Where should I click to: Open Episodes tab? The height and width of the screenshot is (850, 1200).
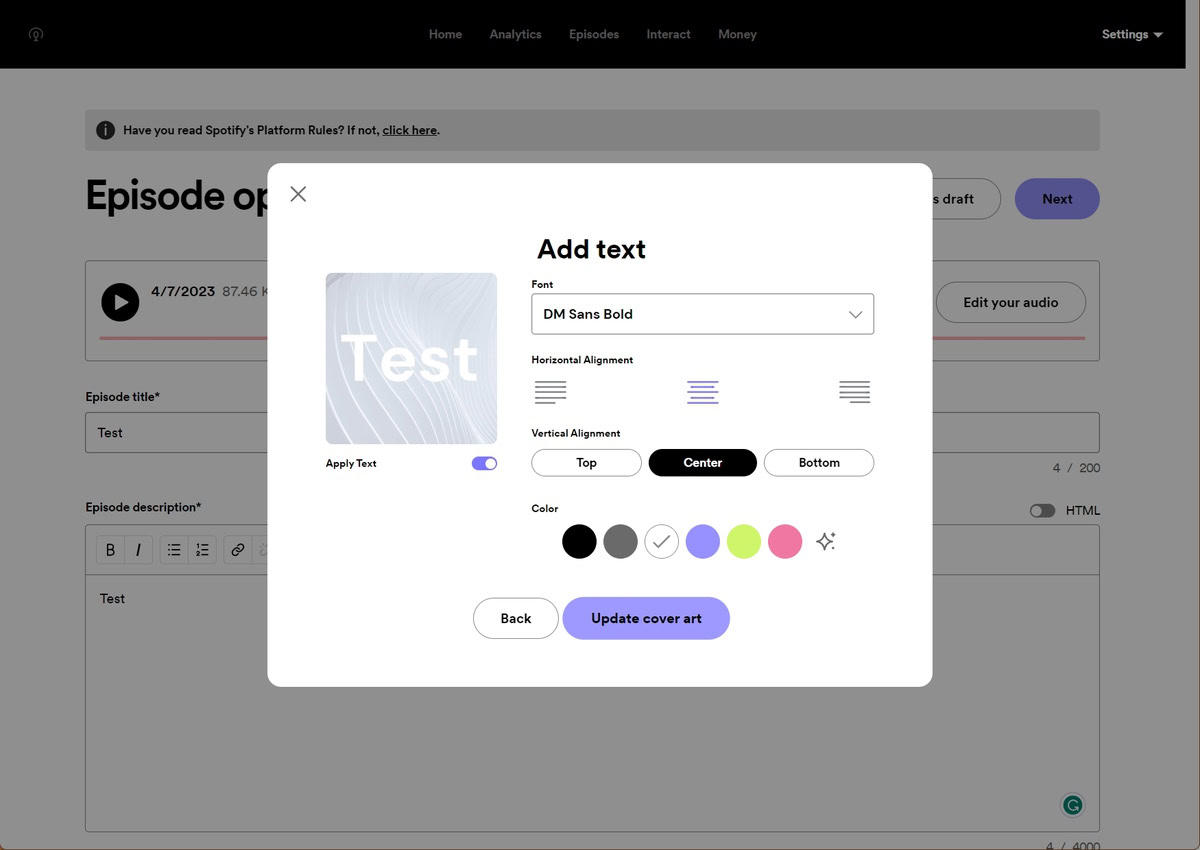(x=594, y=34)
